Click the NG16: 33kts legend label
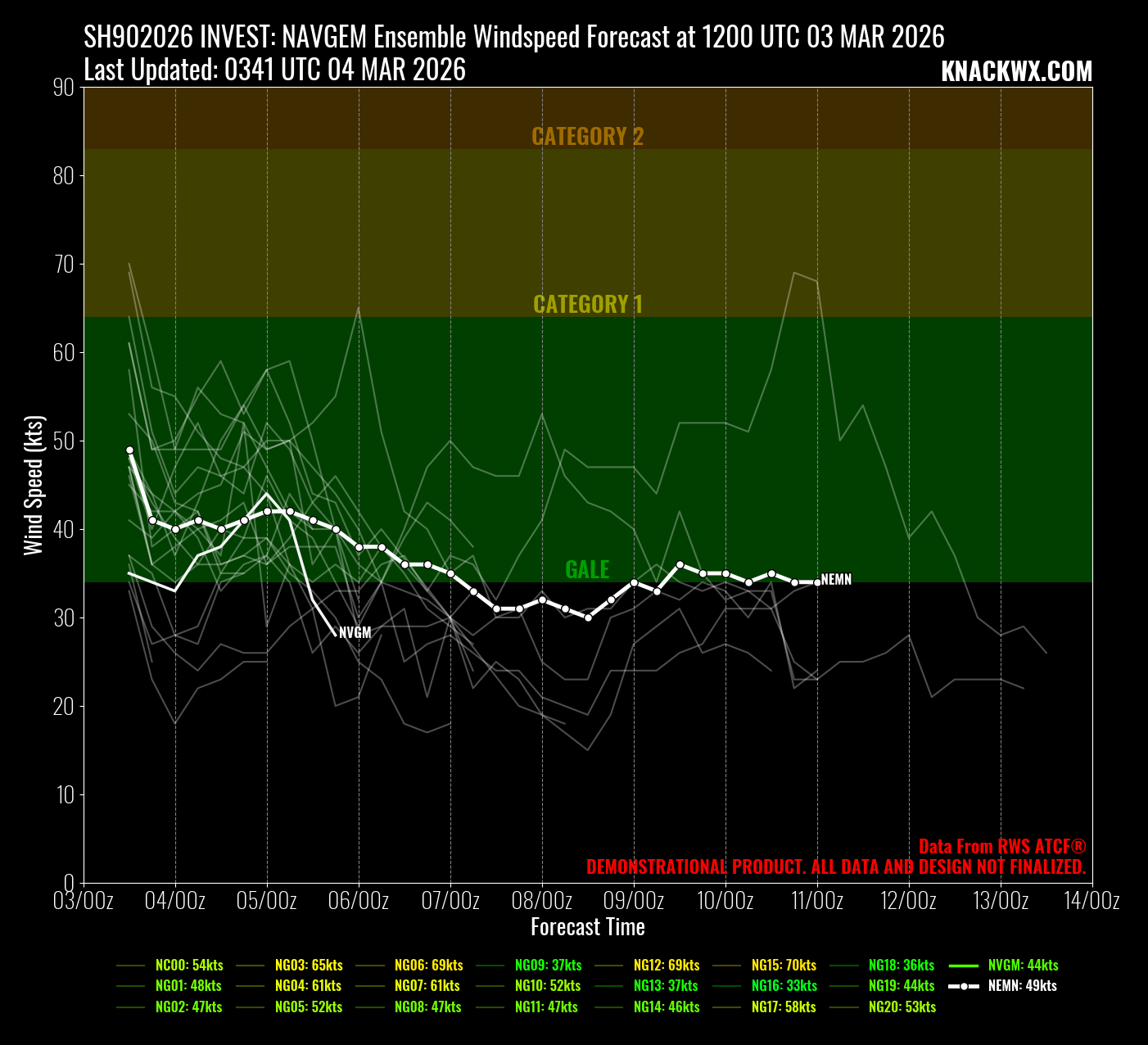The image size is (1148, 1045). tap(784, 986)
